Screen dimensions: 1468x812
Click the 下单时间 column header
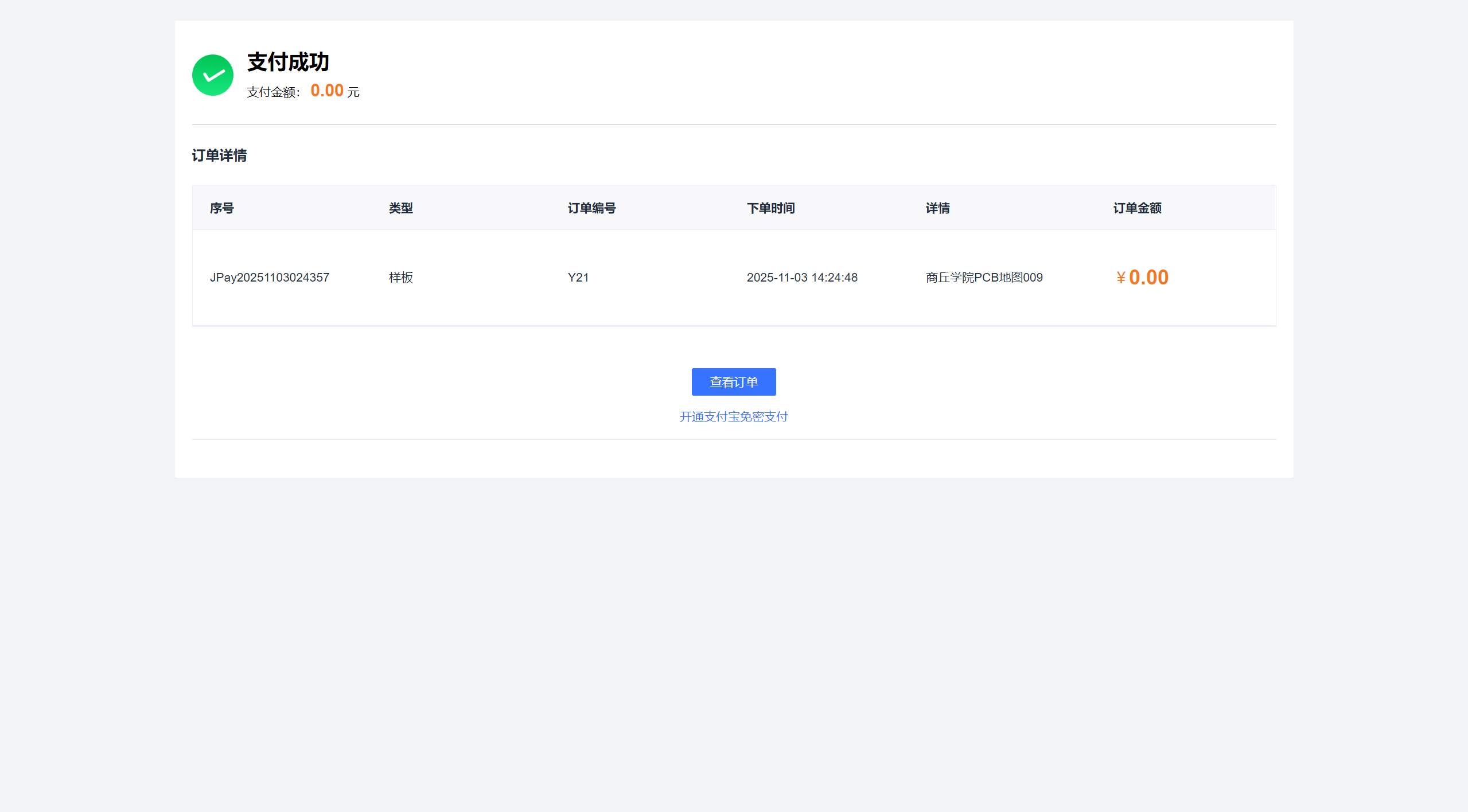tap(770, 208)
